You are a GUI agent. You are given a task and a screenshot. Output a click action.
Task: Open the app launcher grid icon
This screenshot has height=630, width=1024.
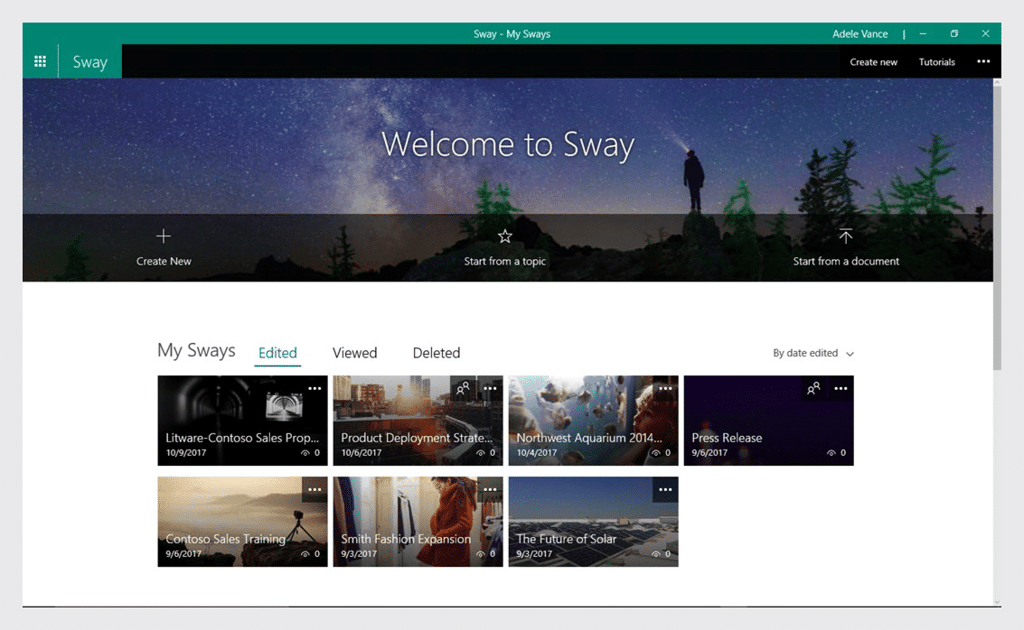[40, 61]
